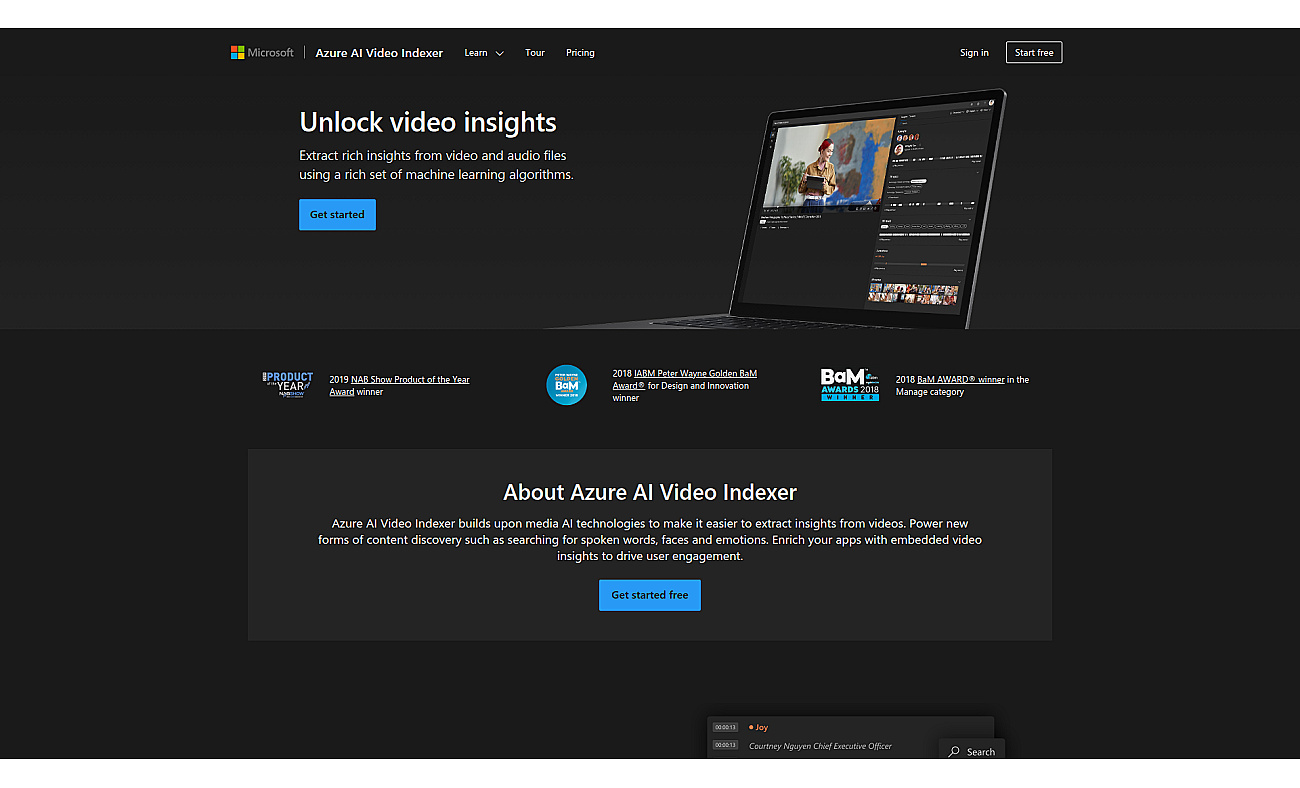The width and height of the screenshot is (1300, 788).
Task: Click the Unlock video insights heading
Action: (428, 122)
